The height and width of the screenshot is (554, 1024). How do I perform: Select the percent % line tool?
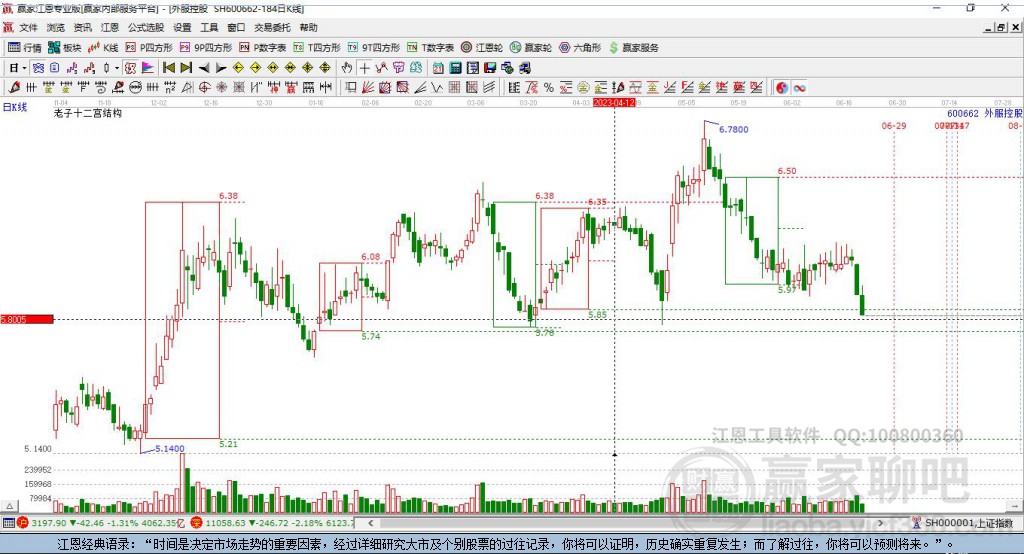coord(549,88)
